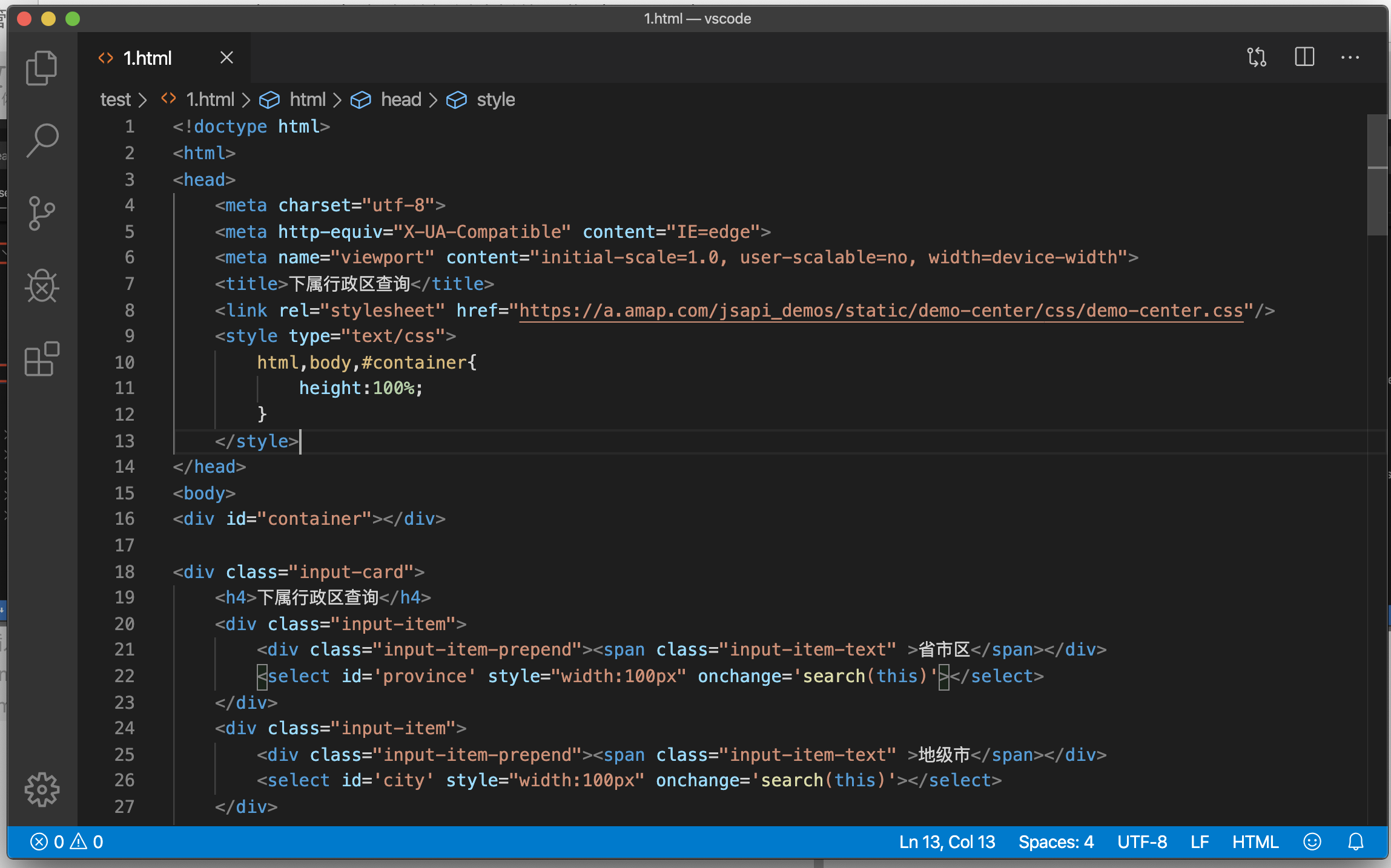This screenshot has width=1391, height=868.
Task: Select the Search icon in activity bar
Action: click(x=41, y=139)
